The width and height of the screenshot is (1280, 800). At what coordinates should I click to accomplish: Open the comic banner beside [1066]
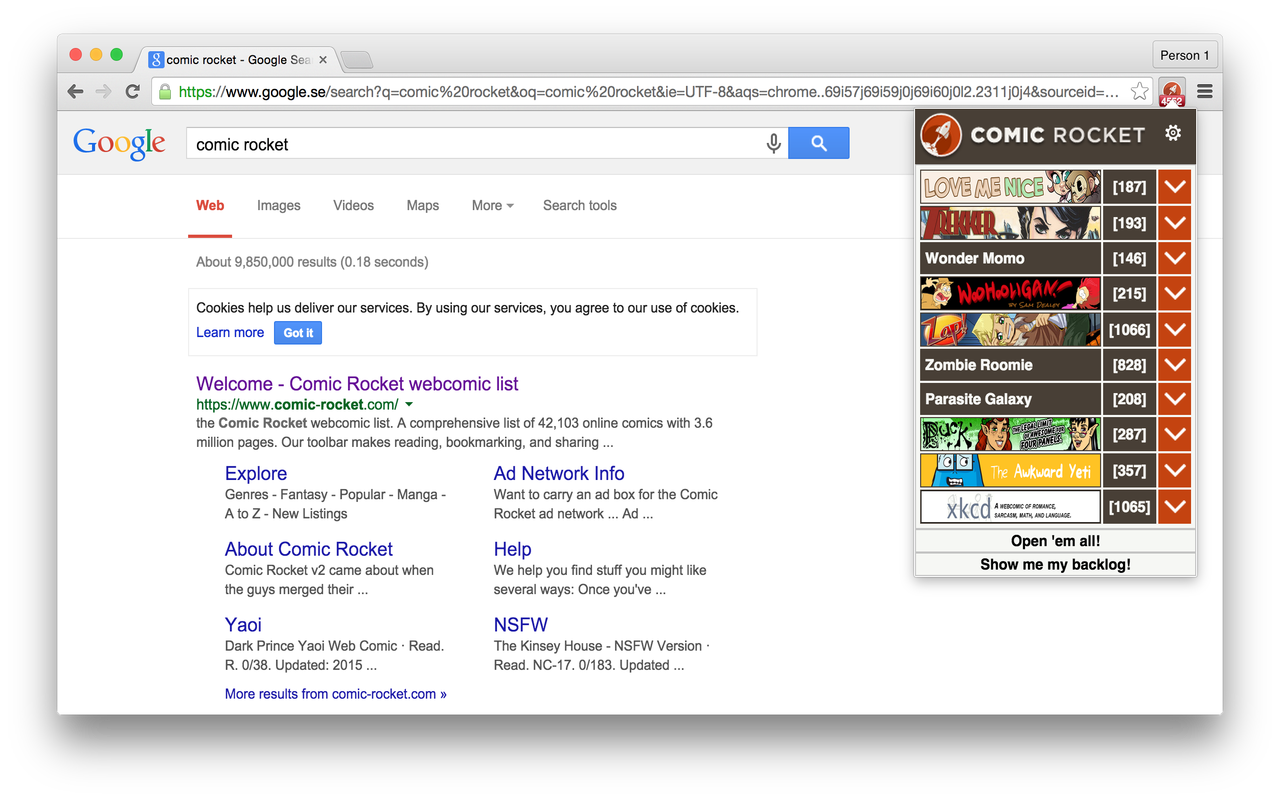click(x=1010, y=329)
